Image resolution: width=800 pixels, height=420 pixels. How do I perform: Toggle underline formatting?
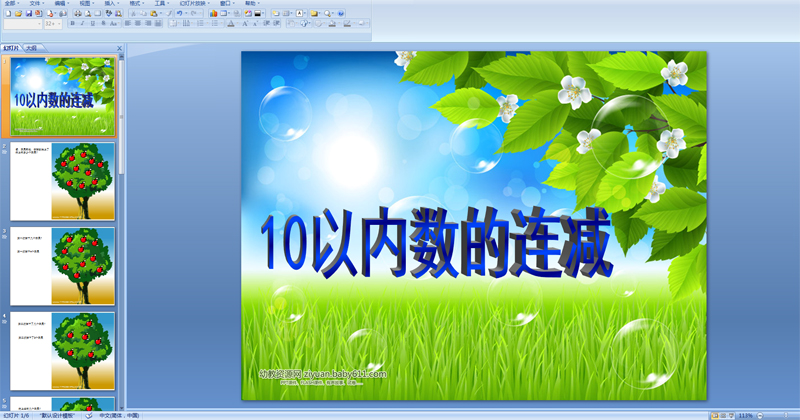click(x=92, y=23)
